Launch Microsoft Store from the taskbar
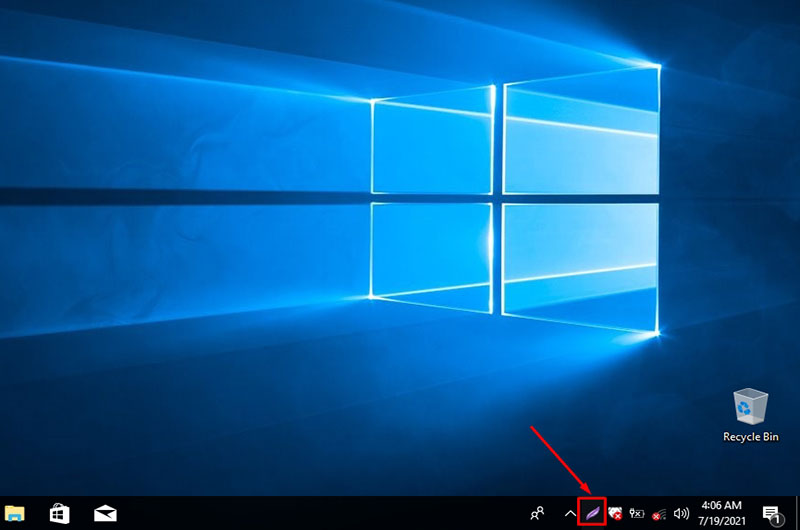The height and width of the screenshot is (530, 800). tap(60, 513)
